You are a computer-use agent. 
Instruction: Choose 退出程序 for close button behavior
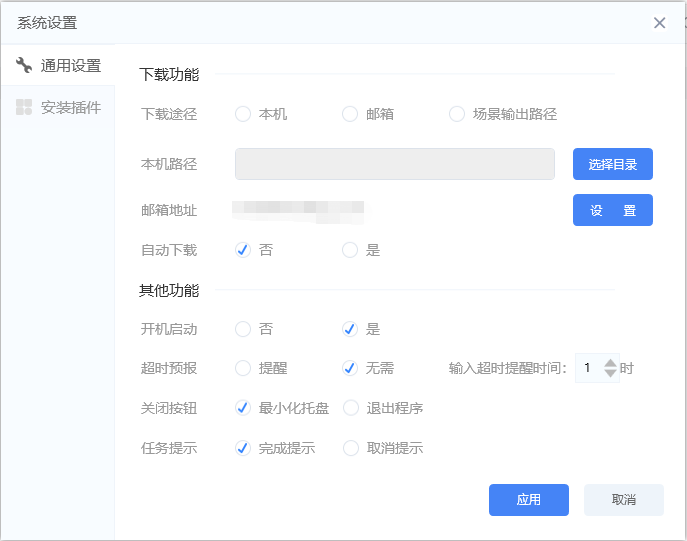(x=350, y=408)
